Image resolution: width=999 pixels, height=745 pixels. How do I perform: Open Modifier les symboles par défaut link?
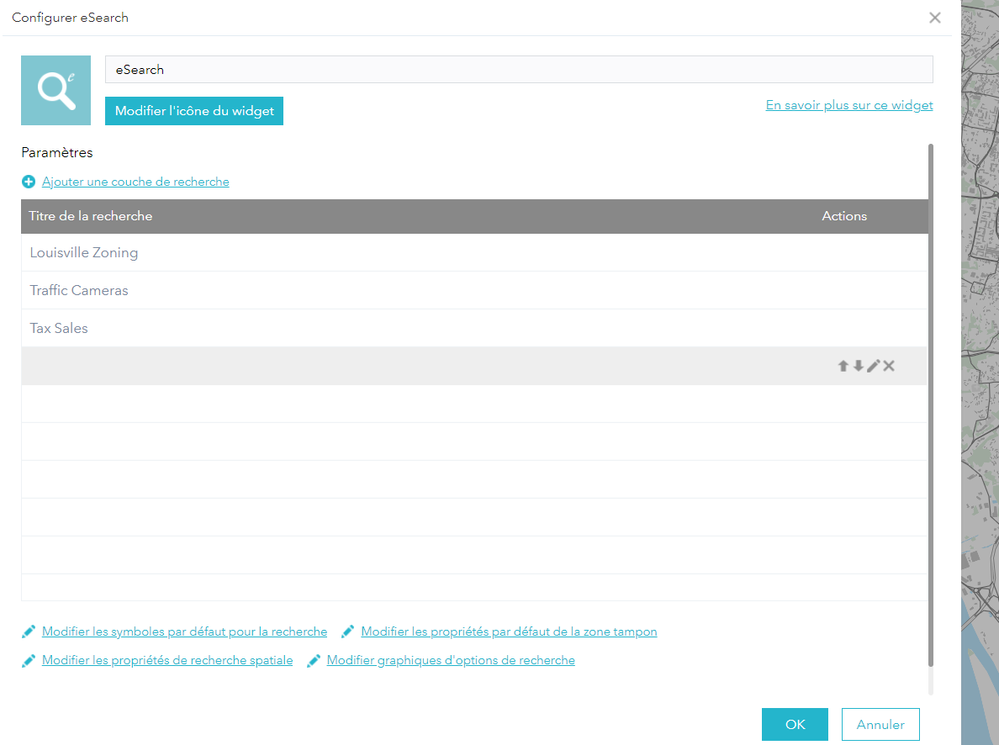coord(185,632)
